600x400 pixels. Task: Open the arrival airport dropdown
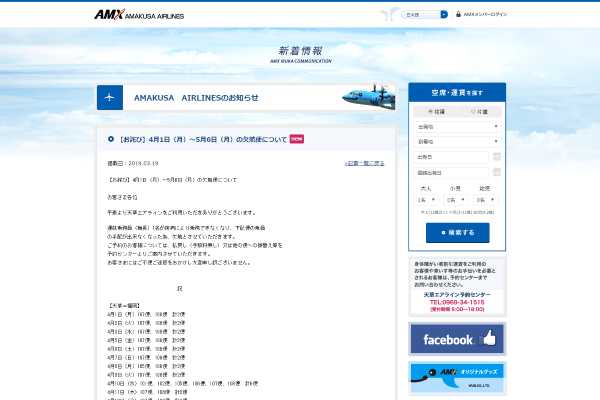457,142
